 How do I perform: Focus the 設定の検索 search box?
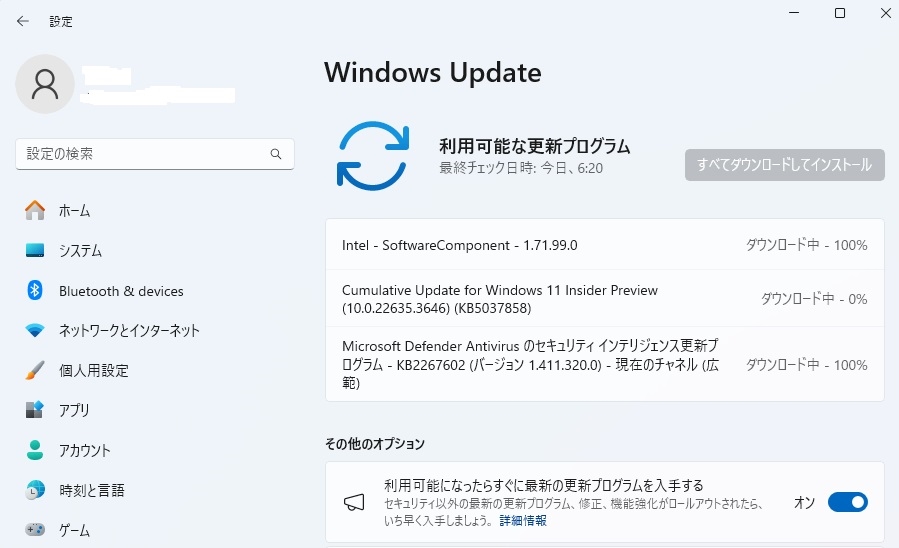click(155, 154)
